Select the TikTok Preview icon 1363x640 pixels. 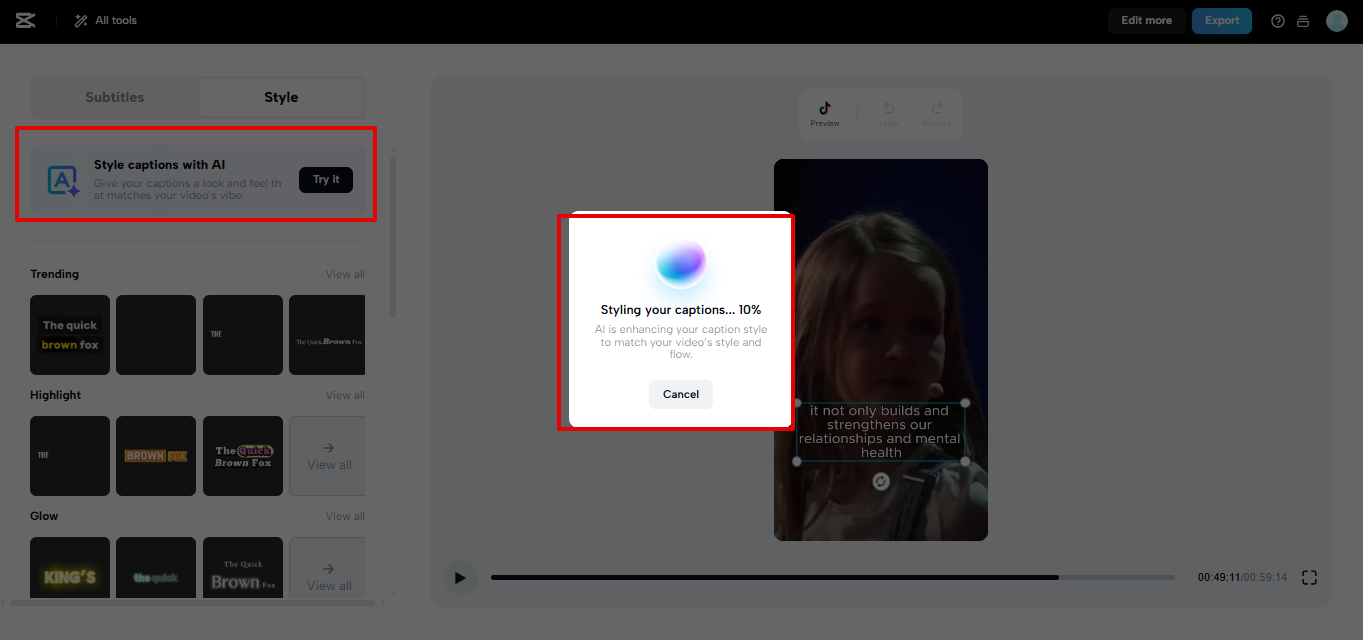824,109
